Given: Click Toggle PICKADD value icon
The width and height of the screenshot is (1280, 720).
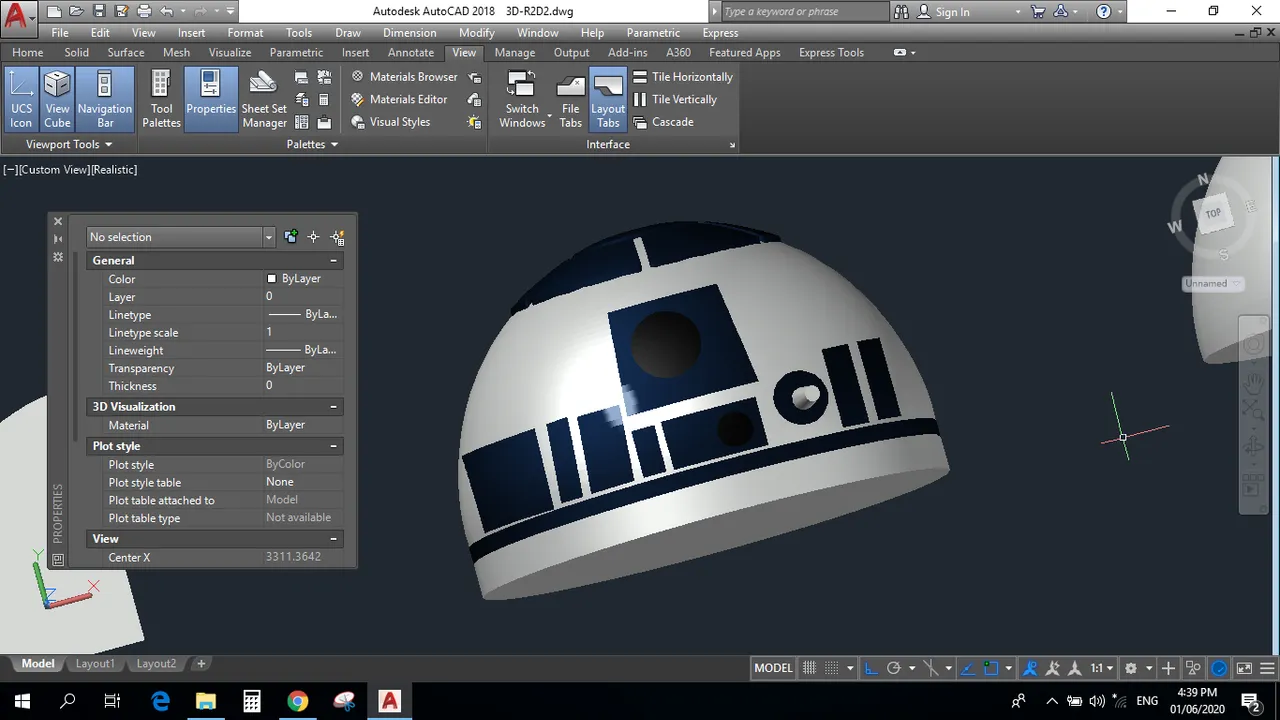Looking at the screenshot, I should click(x=291, y=237).
